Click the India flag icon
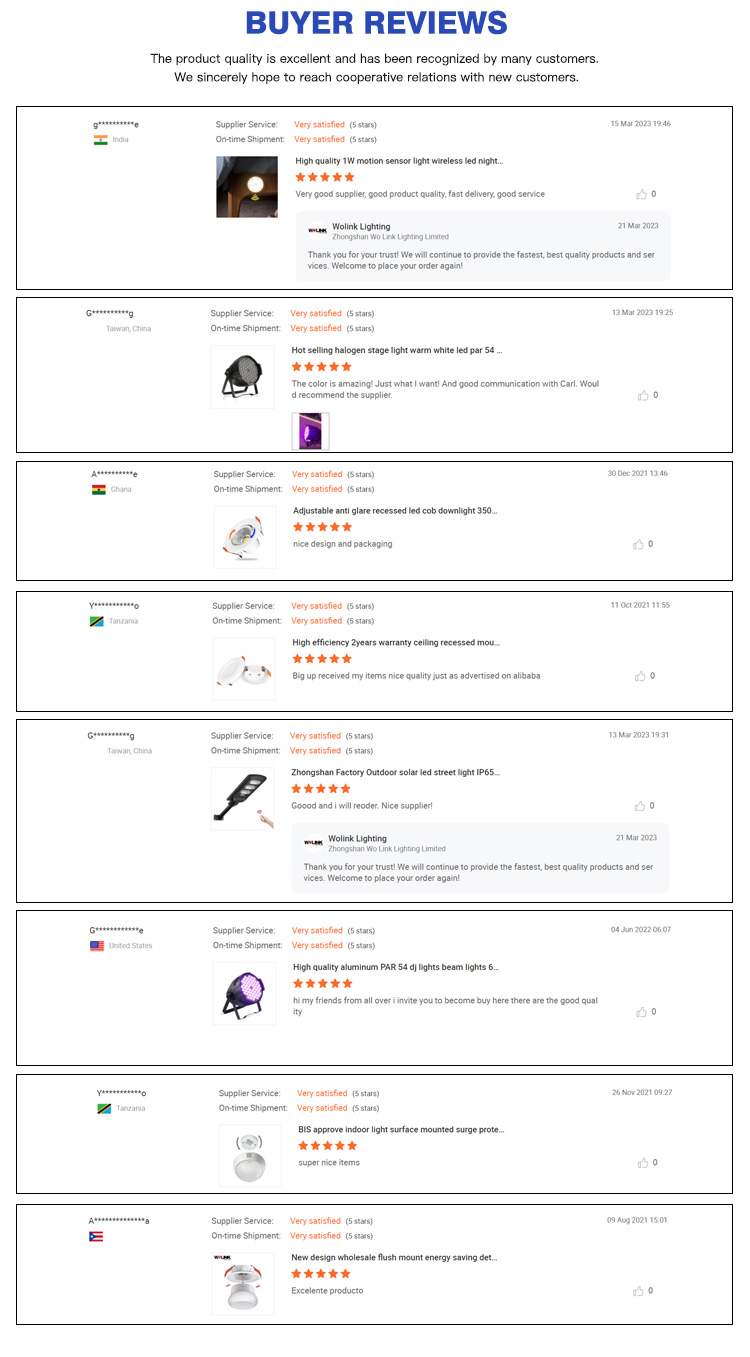Image resolution: width=750 pixels, height=1357 pixels. pos(100,140)
